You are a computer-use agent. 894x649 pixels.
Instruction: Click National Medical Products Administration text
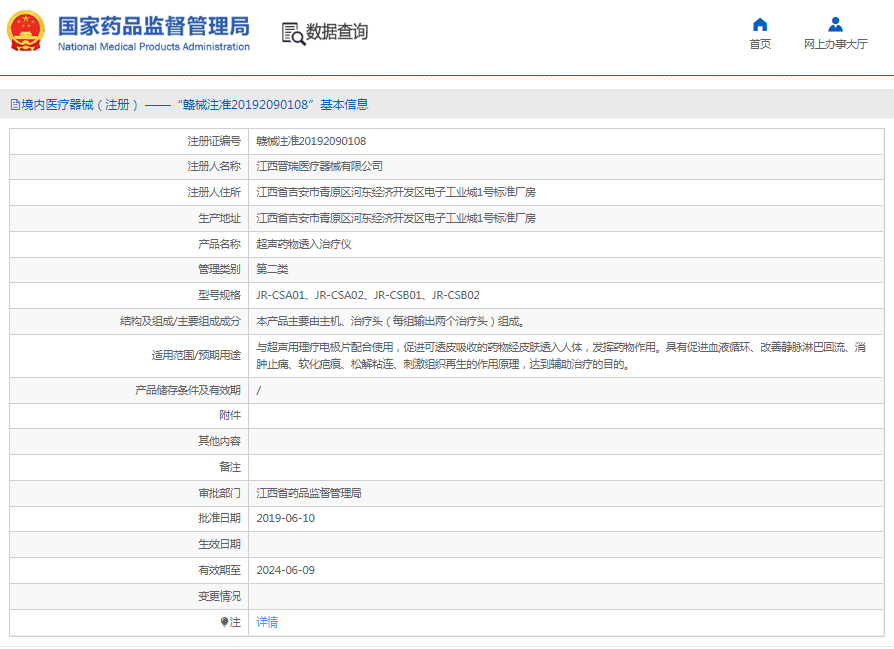click(154, 47)
